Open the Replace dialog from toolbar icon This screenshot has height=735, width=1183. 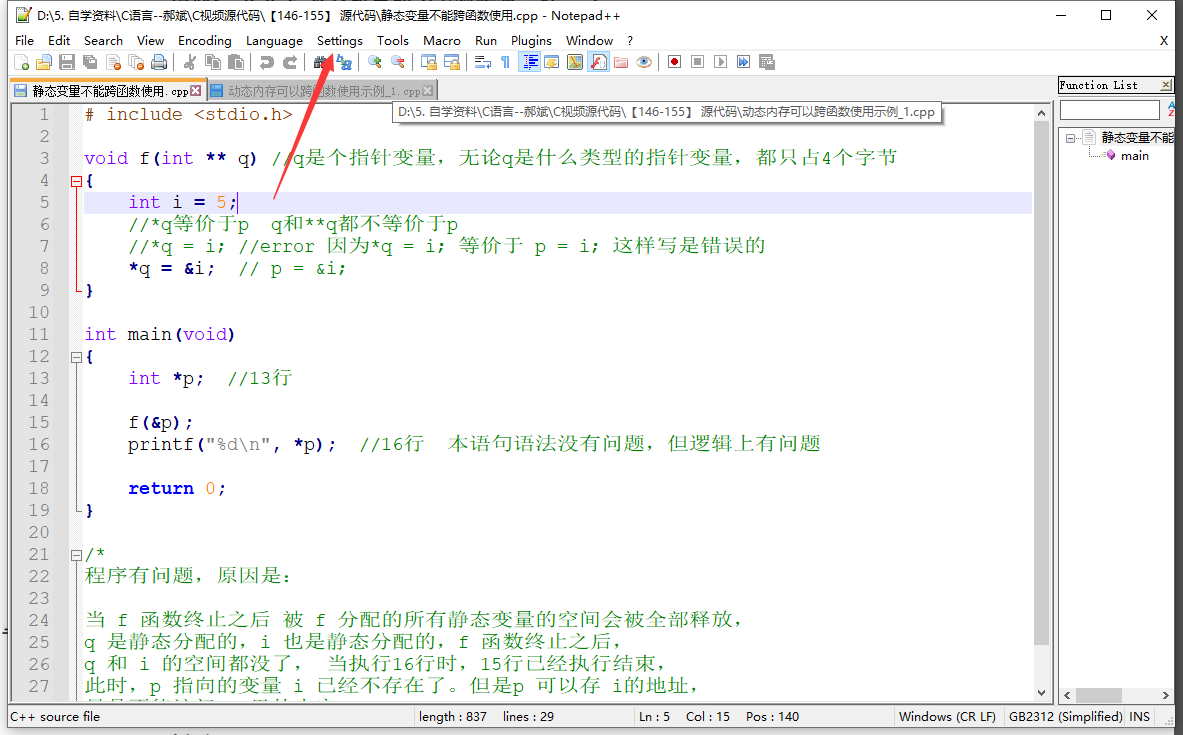click(344, 62)
